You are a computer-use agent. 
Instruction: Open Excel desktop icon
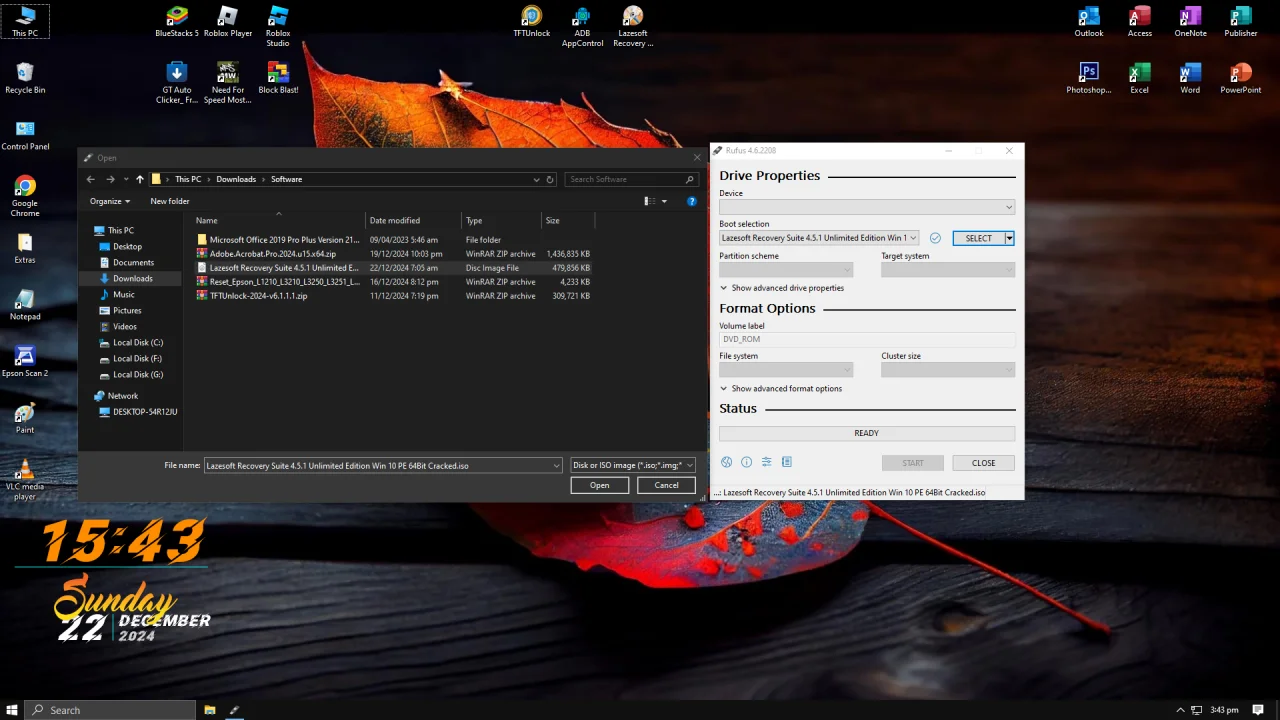(1140, 78)
